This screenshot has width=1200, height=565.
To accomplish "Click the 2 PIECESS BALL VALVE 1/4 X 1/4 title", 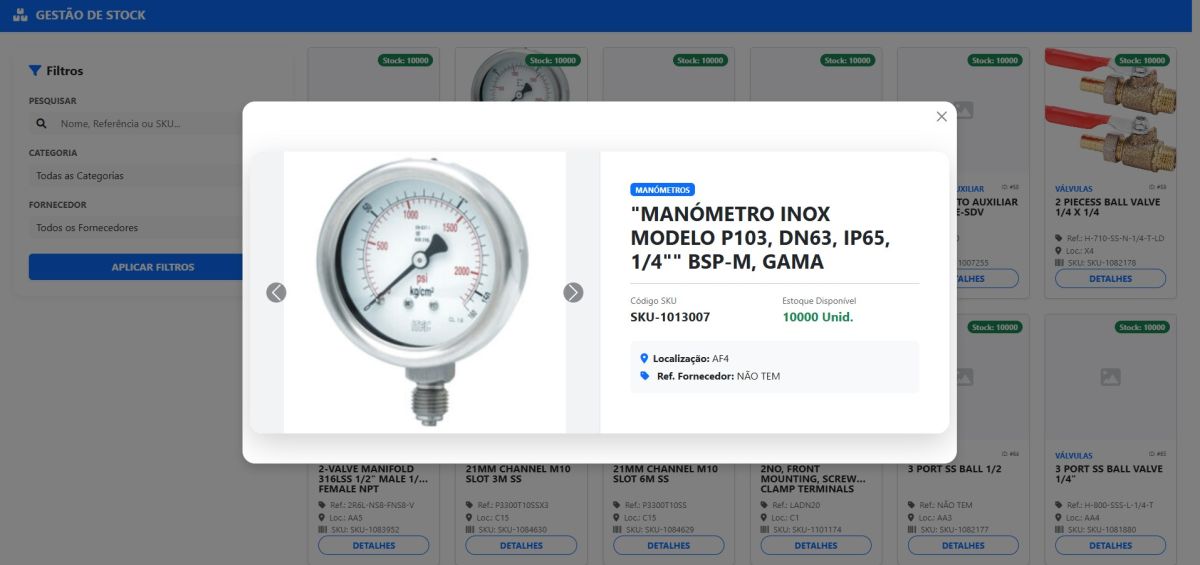I will coord(1108,207).
